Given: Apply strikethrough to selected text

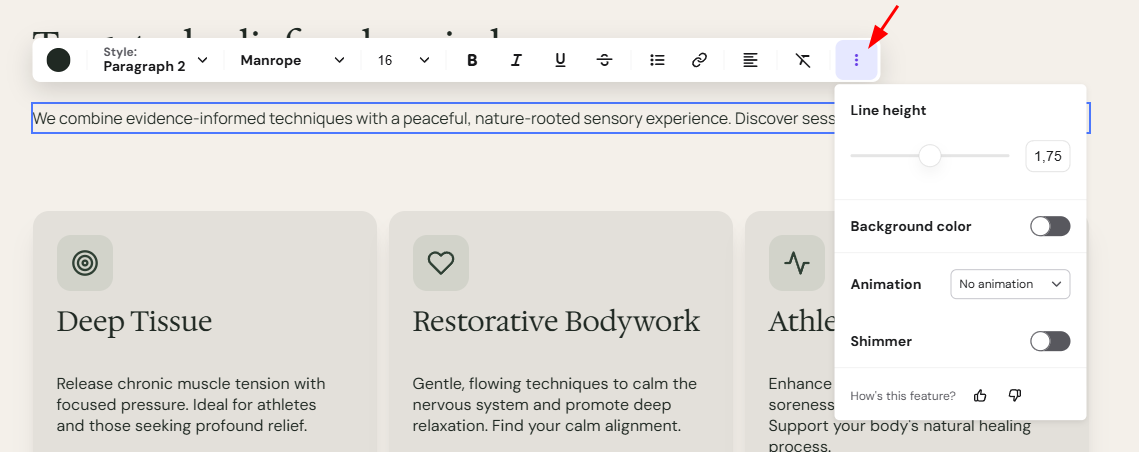Looking at the screenshot, I should [604, 60].
